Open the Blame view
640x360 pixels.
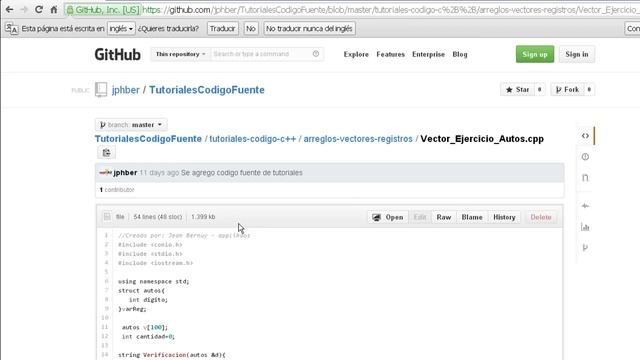point(472,217)
